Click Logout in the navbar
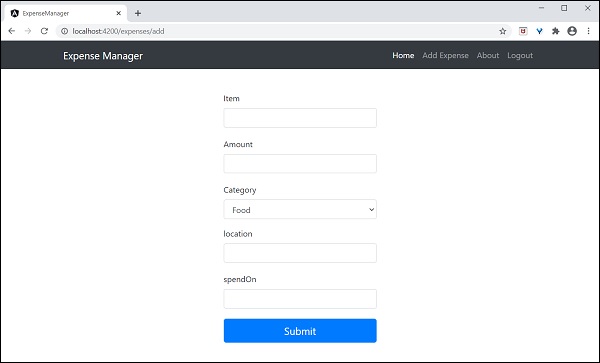600x363 pixels. [520, 55]
